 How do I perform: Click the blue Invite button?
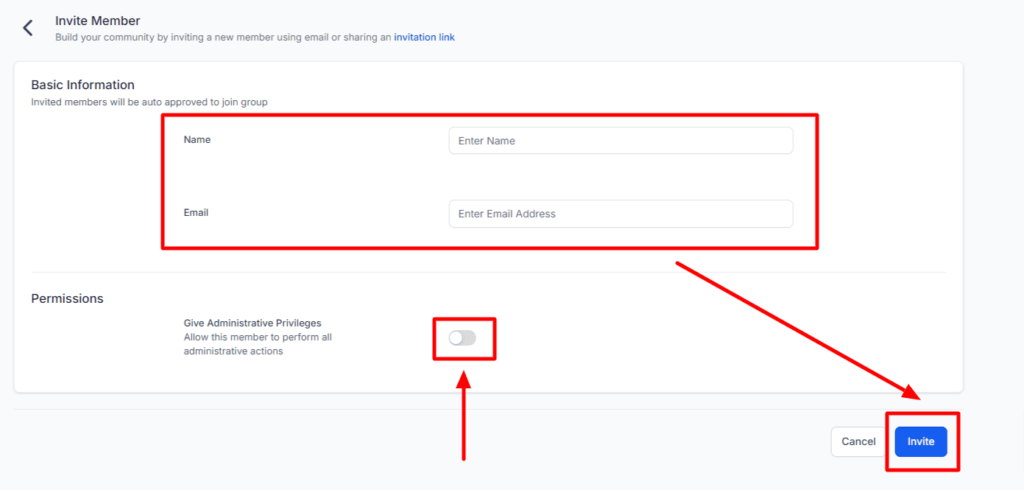(920, 441)
